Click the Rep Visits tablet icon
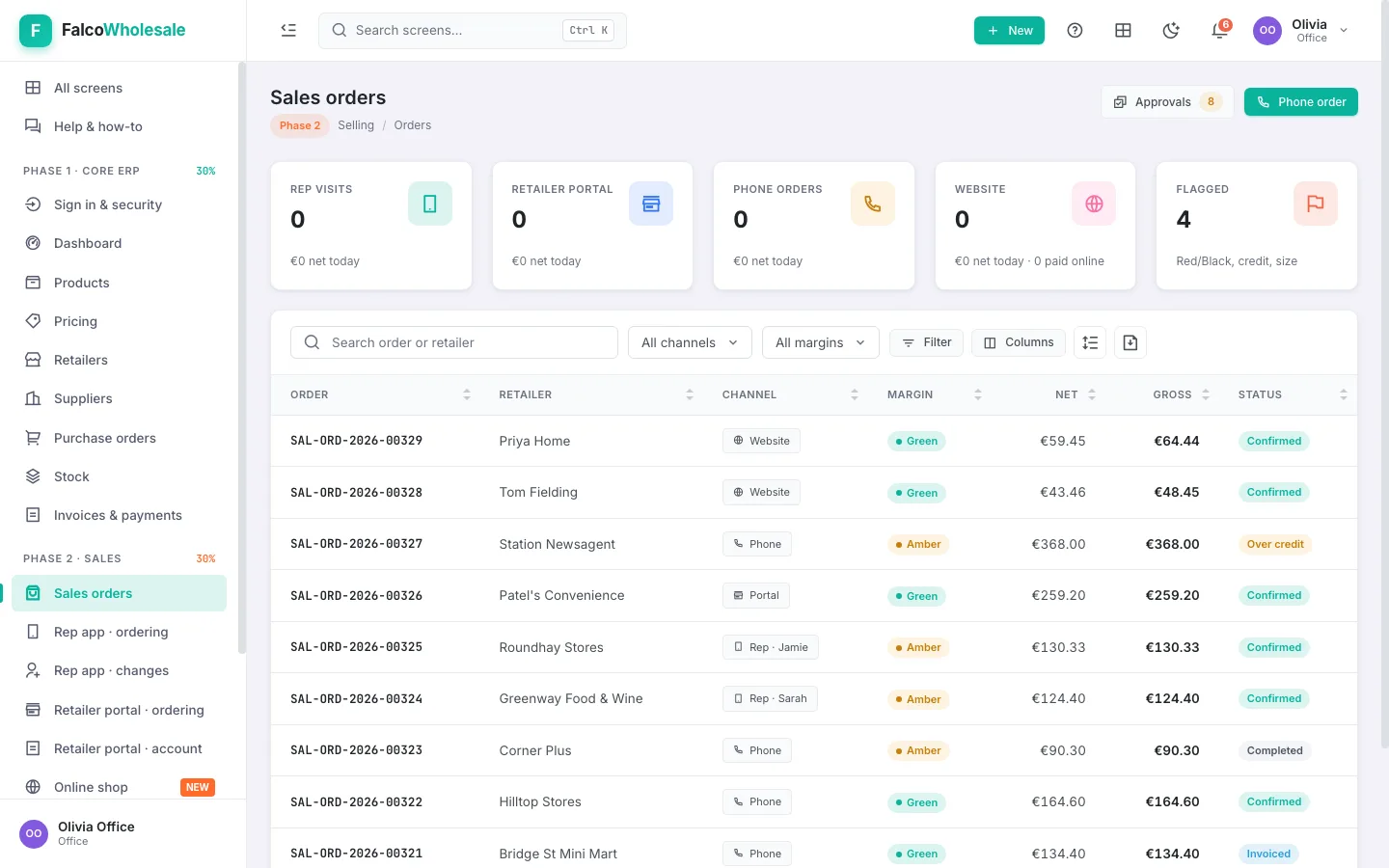Image resolution: width=1389 pixels, height=868 pixels. coord(430,203)
